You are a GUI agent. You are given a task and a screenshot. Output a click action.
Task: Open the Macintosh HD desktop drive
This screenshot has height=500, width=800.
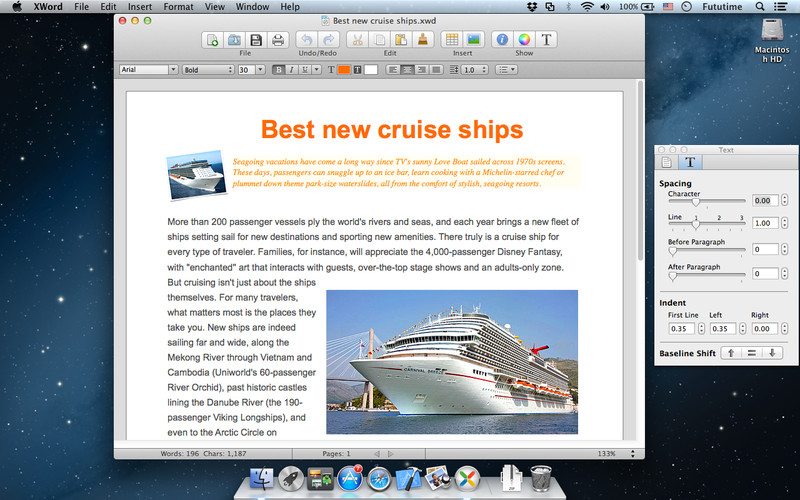pos(772,41)
